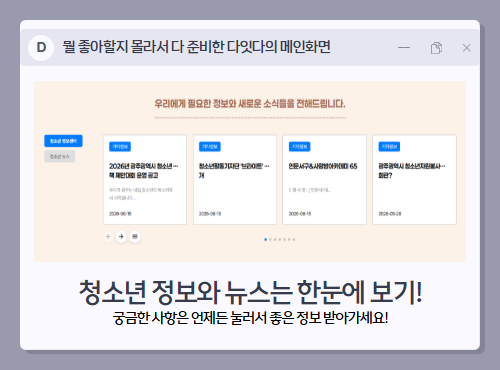The width and height of the screenshot is (500, 370).
Task: Switch to the gray 청소년 뉴스 tab
Action: coord(59,156)
